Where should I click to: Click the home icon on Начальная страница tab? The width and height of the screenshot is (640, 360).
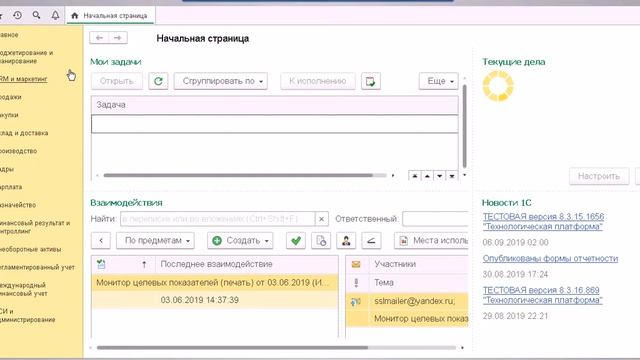coord(74,16)
